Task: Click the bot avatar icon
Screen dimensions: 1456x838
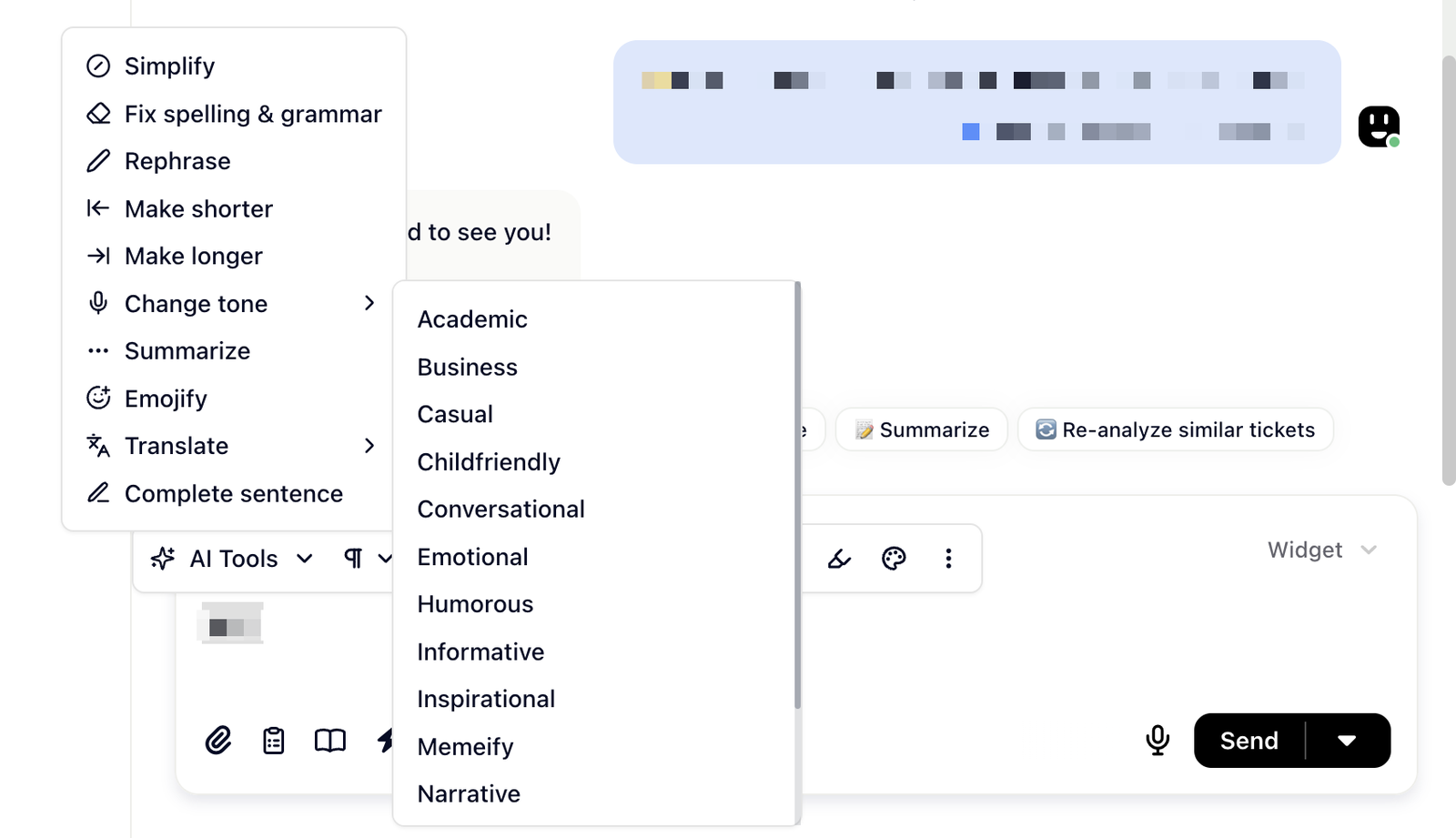Action: click(x=1379, y=126)
